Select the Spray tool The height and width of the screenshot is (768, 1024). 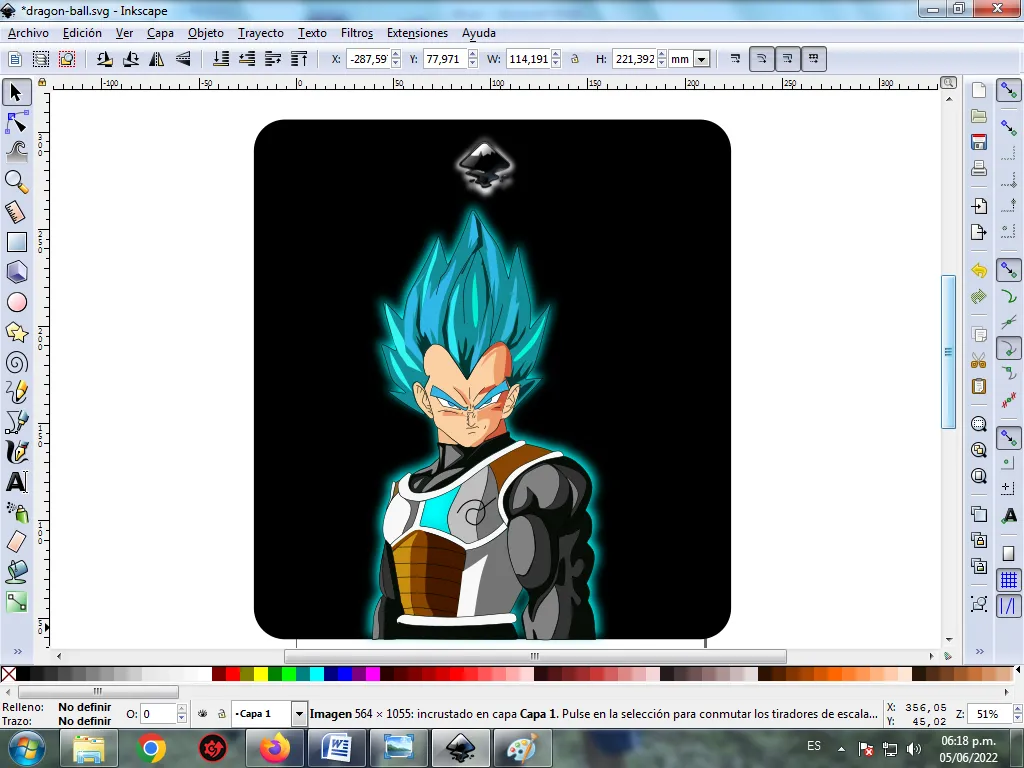[x=16, y=513]
